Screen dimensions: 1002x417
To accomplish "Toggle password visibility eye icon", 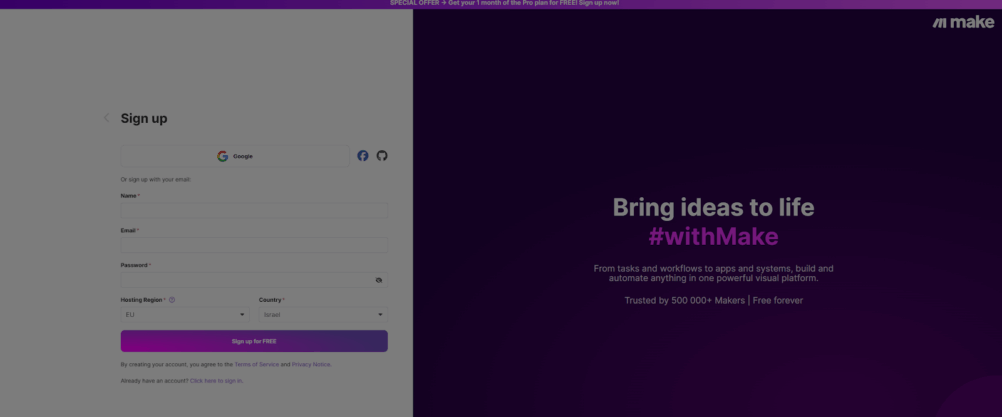I will [x=379, y=280].
